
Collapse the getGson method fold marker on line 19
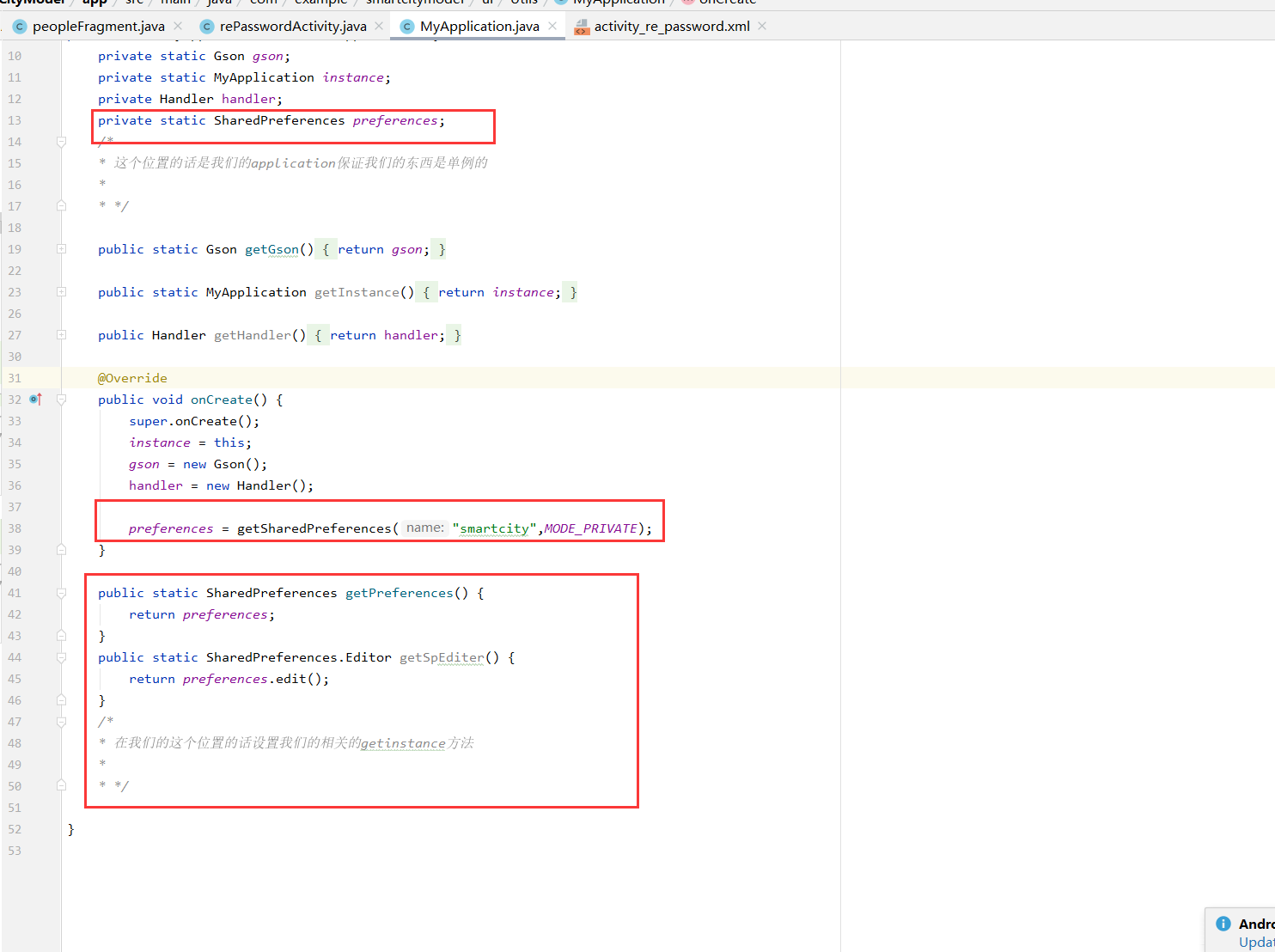pos(61,248)
